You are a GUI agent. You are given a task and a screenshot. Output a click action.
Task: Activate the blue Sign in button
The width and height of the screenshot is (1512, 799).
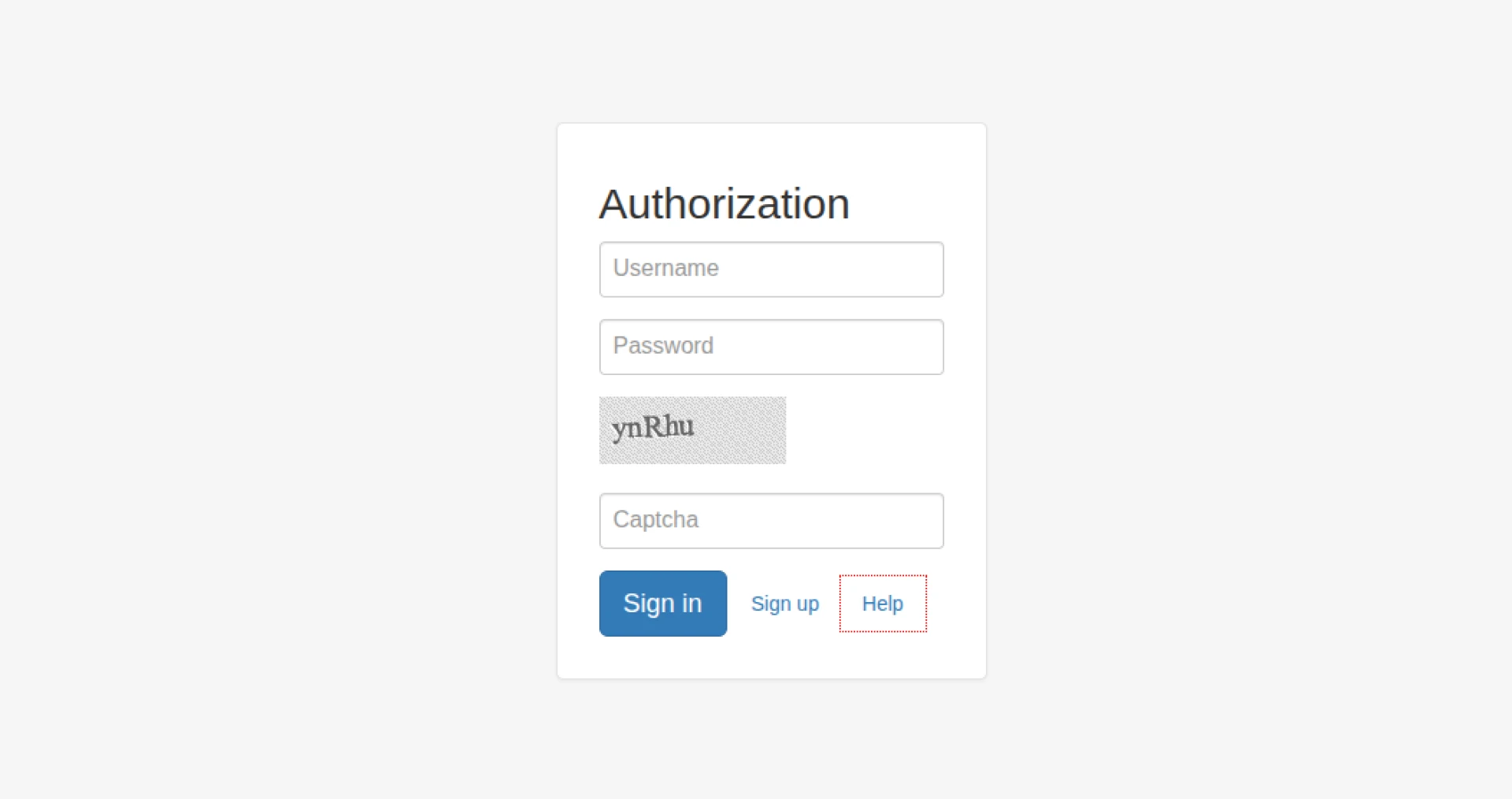[x=662, y=603]
